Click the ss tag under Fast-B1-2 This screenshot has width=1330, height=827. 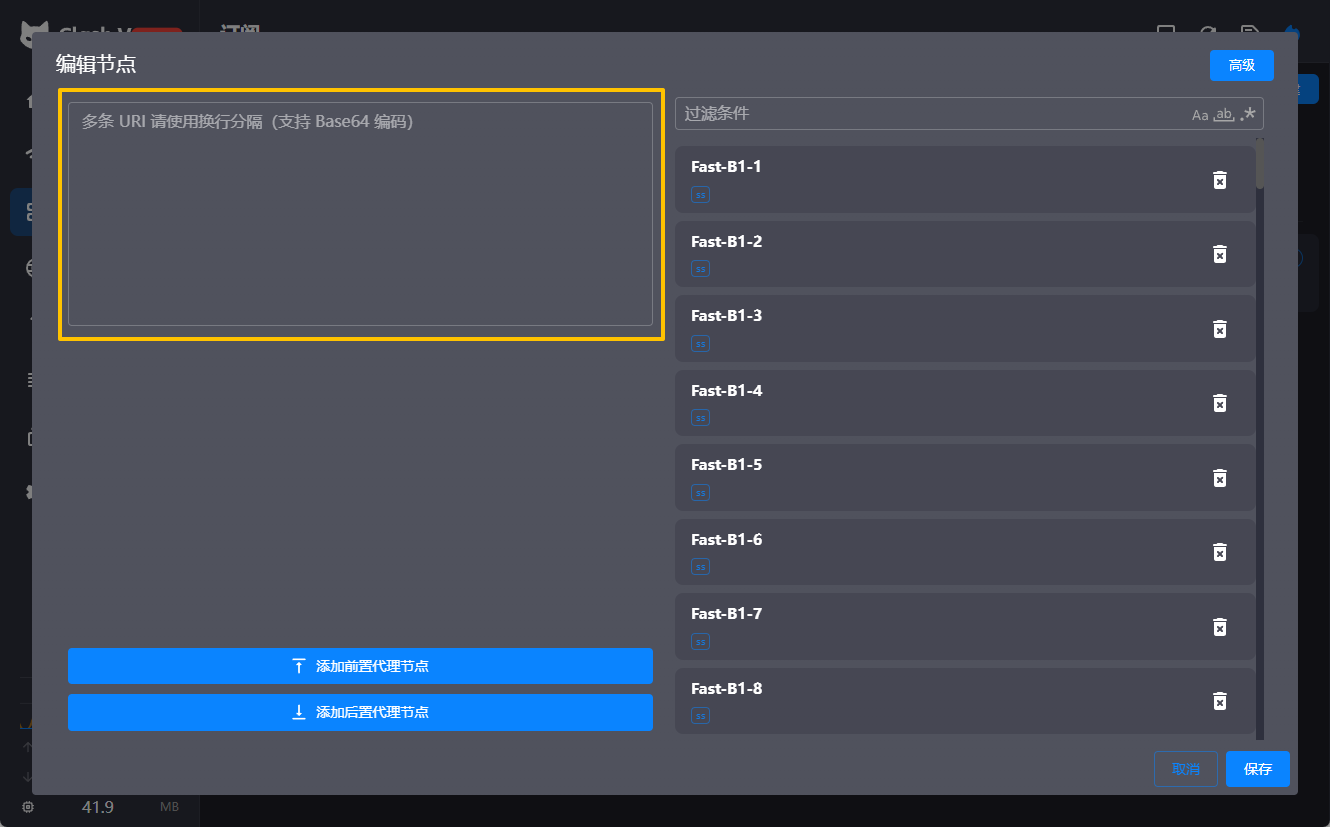[x=701, y=269]
